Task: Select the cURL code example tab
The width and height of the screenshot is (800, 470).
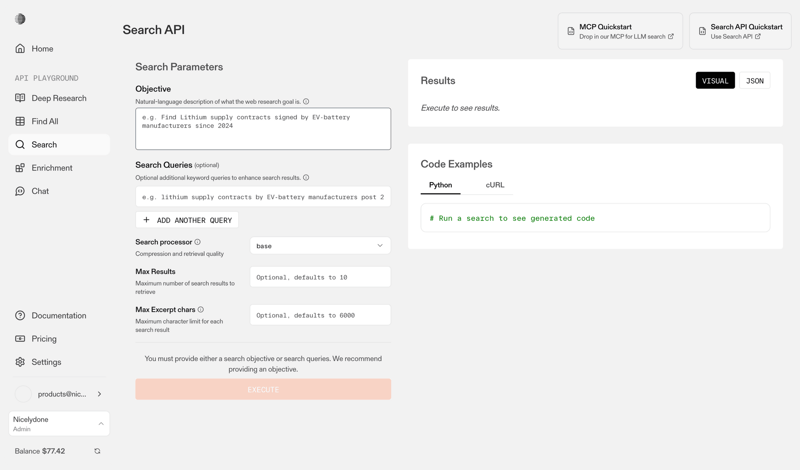Action: coord(495,185)
